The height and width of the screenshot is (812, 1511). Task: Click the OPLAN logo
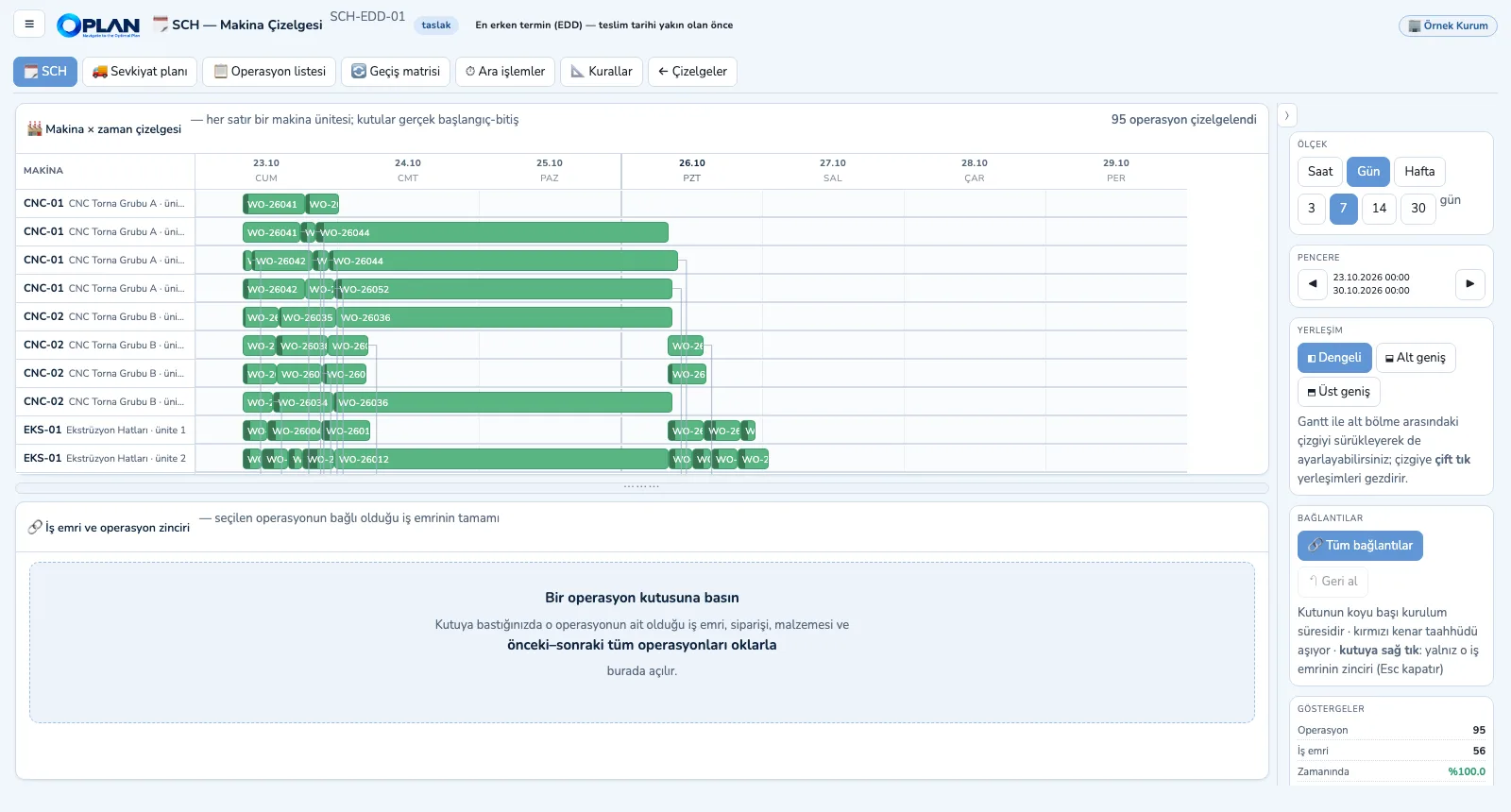(98, 25)
